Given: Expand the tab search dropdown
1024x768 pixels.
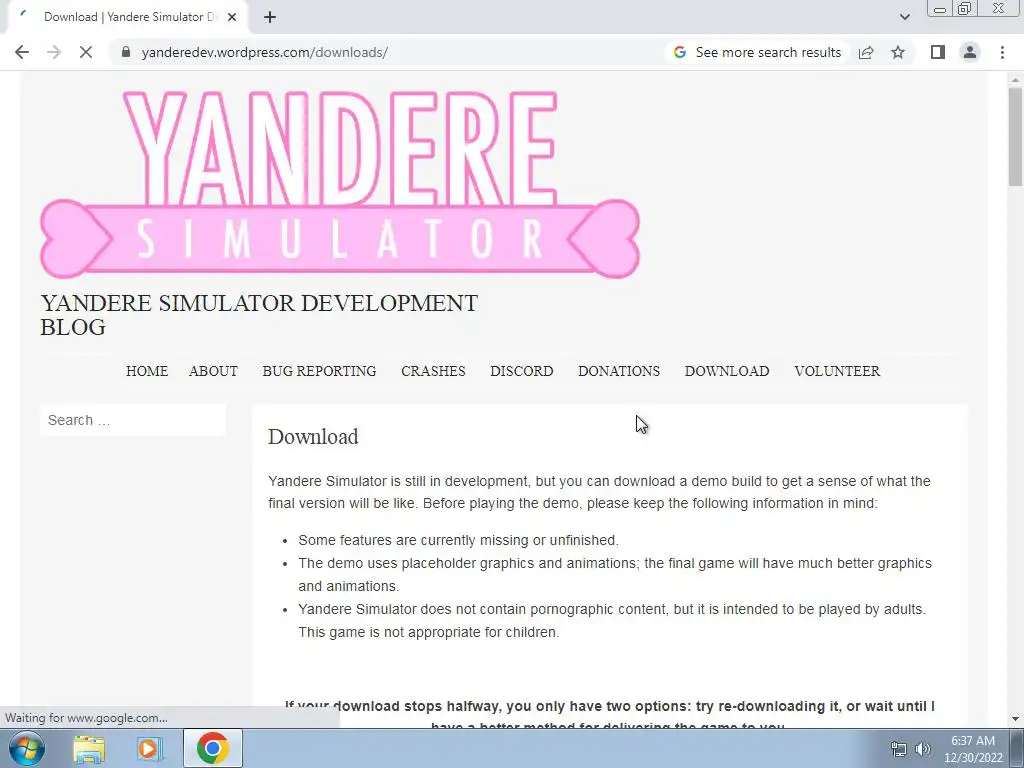Looking at the screenshot, I should coord(904,17).
